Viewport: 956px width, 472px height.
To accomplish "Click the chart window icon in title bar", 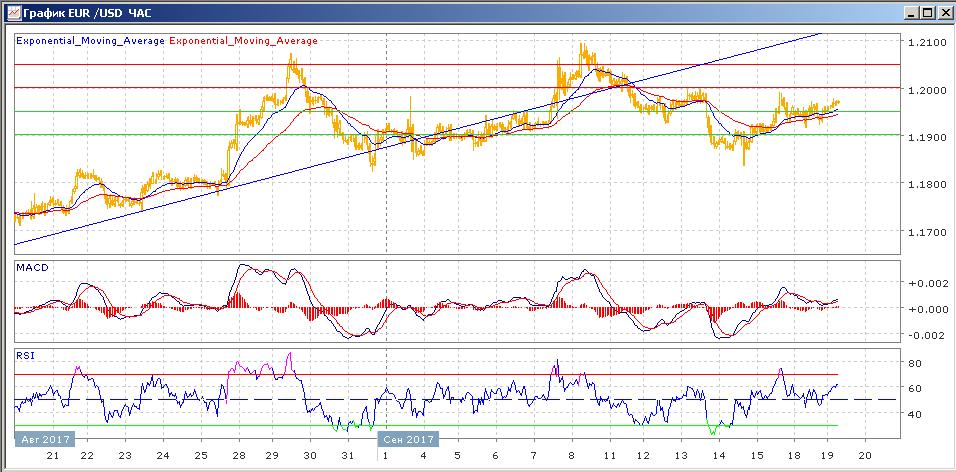I will 10,13.
